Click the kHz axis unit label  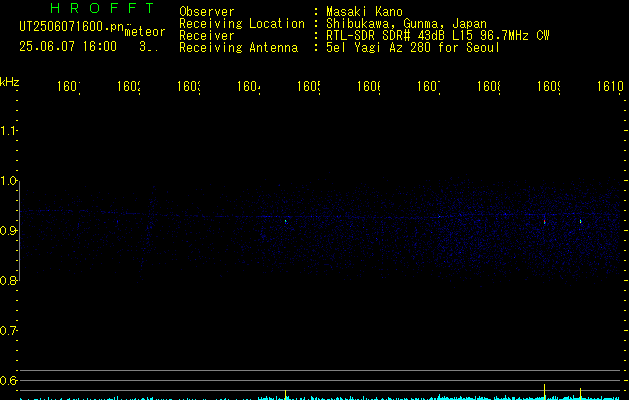click(10, 82)
